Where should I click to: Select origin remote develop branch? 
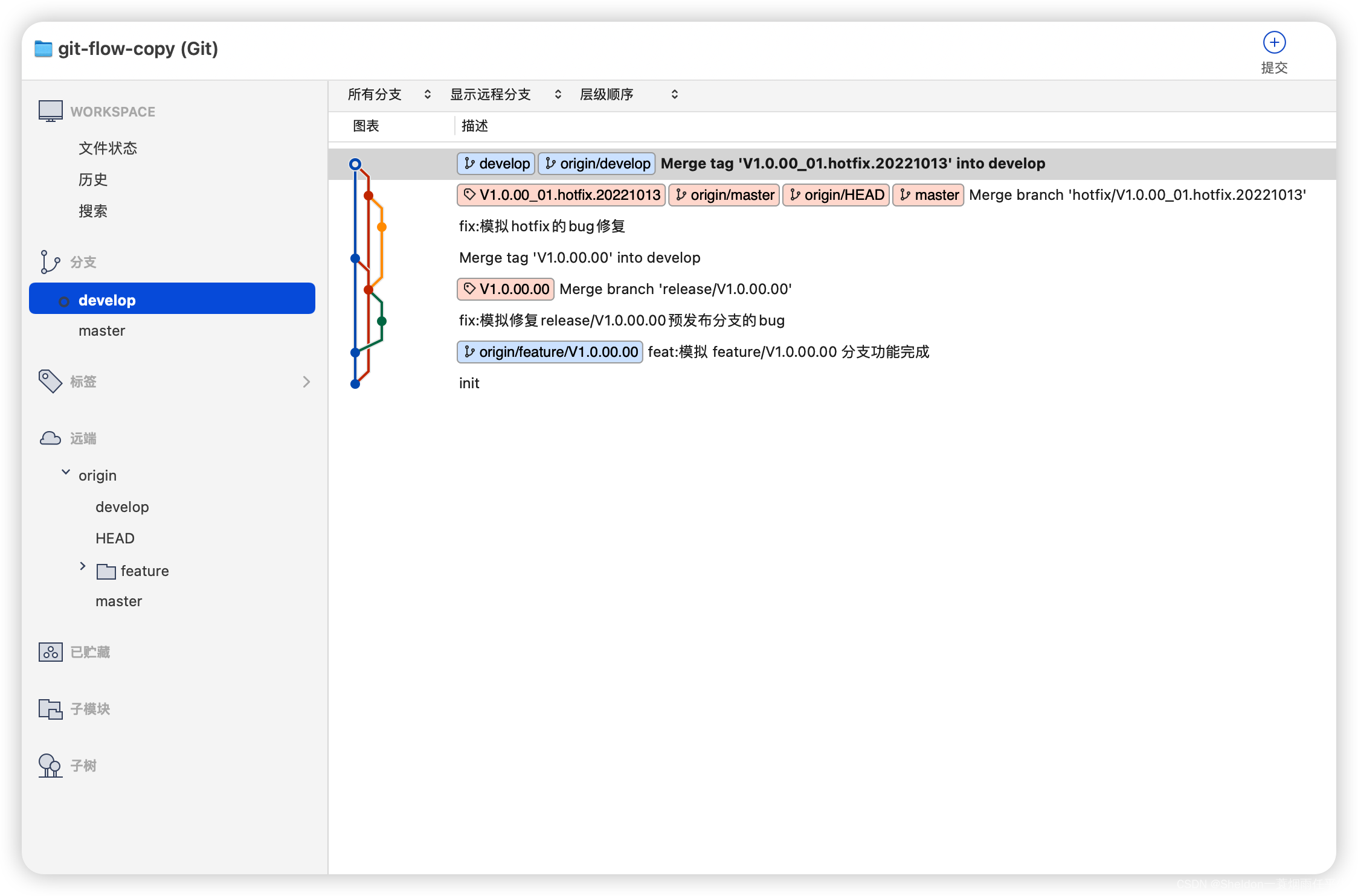click(x=122, y=507)
